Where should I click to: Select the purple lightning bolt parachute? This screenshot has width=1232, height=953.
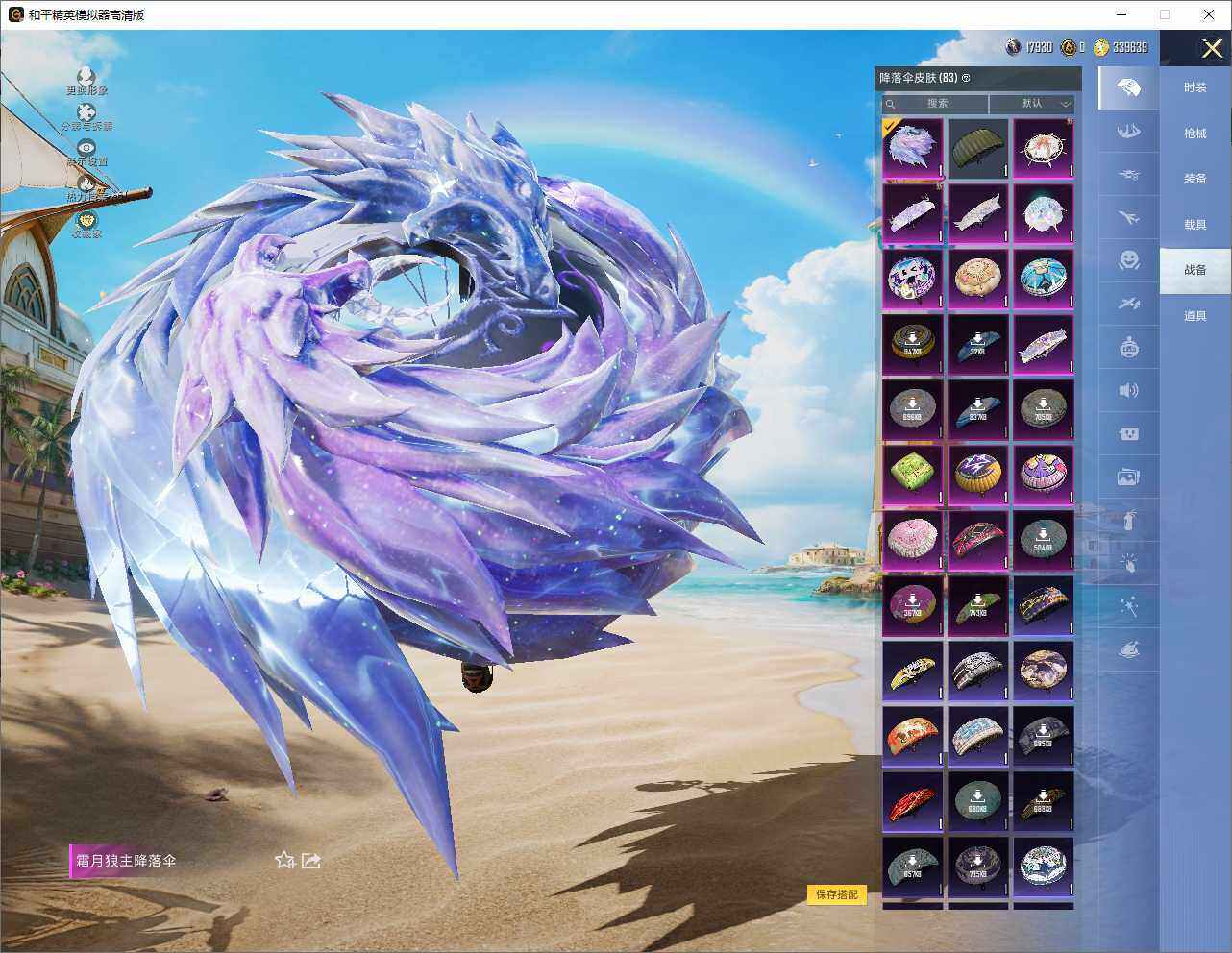pyautogui.click(x=978, y=475)
